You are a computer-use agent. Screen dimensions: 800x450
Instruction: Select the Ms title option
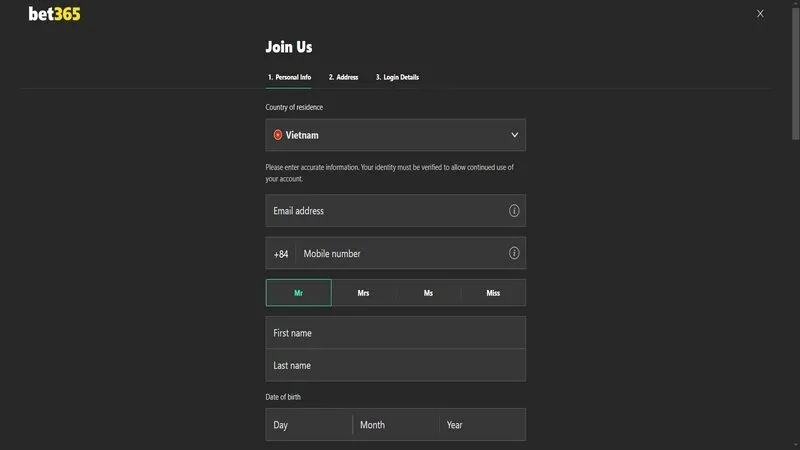click(x=428, y=293)
